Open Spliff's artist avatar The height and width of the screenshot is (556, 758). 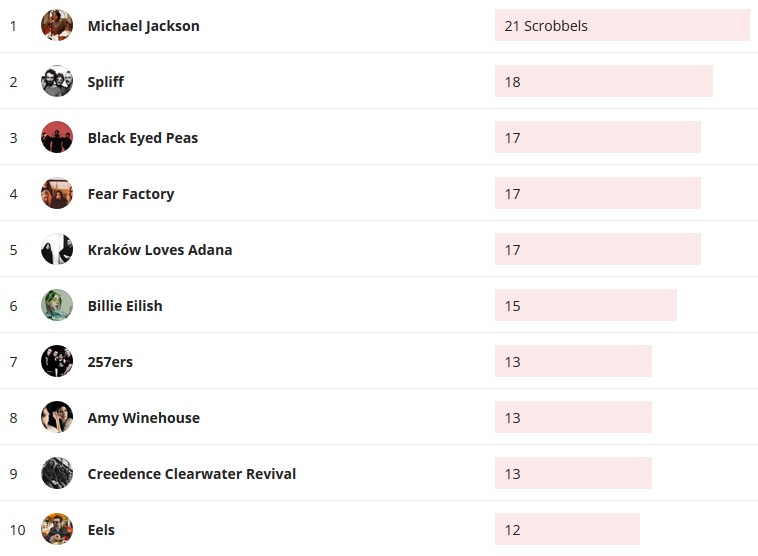coord(57,81)
